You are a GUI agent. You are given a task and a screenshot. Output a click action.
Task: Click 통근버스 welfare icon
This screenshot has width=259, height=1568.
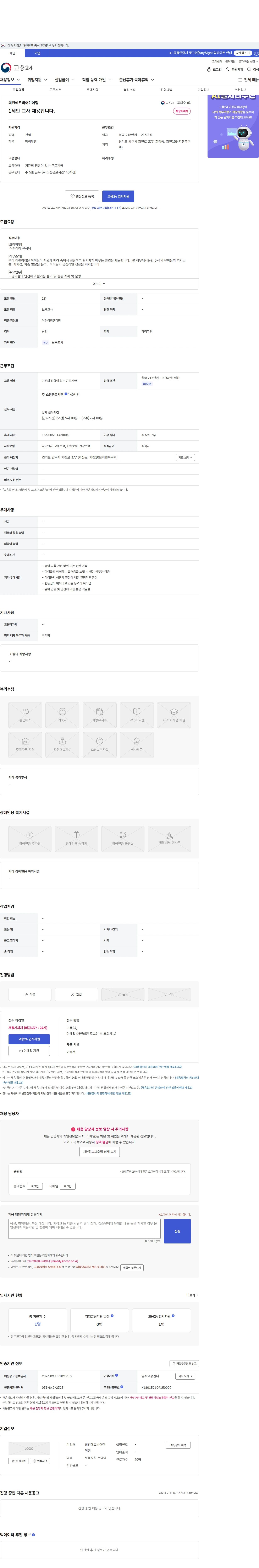pos(25,715)
